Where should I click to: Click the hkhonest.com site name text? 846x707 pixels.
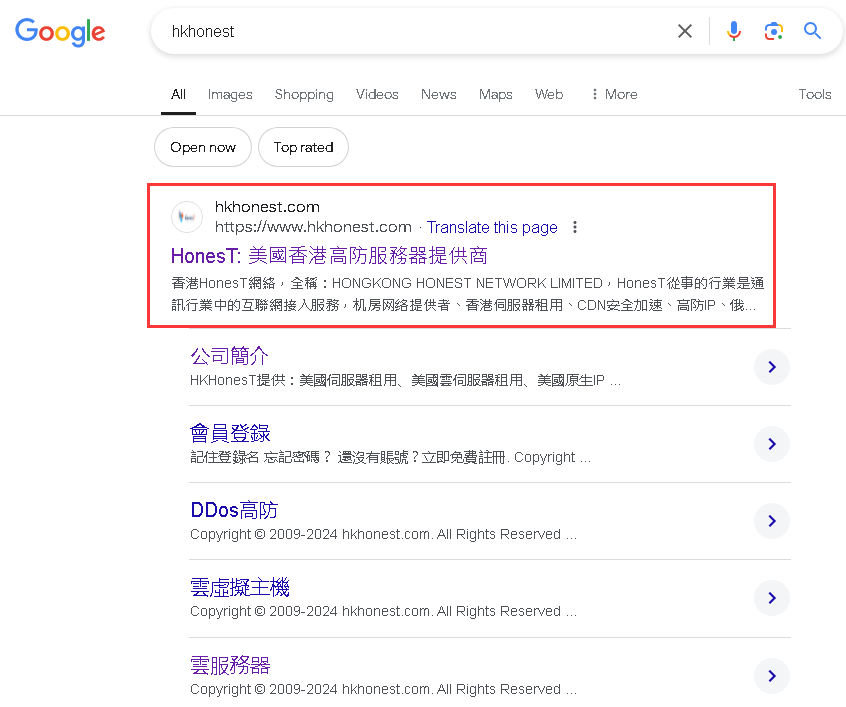(x=267, y=207)
